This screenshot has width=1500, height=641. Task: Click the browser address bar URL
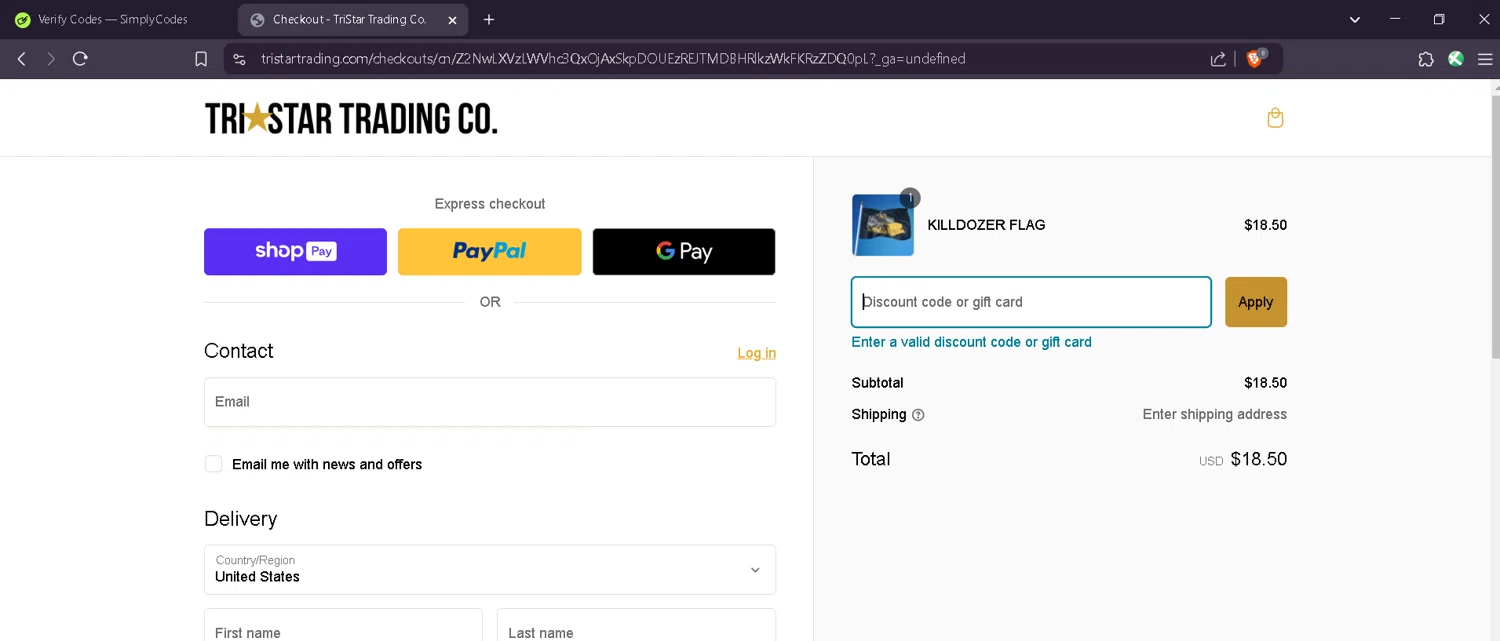click(613, 59)
